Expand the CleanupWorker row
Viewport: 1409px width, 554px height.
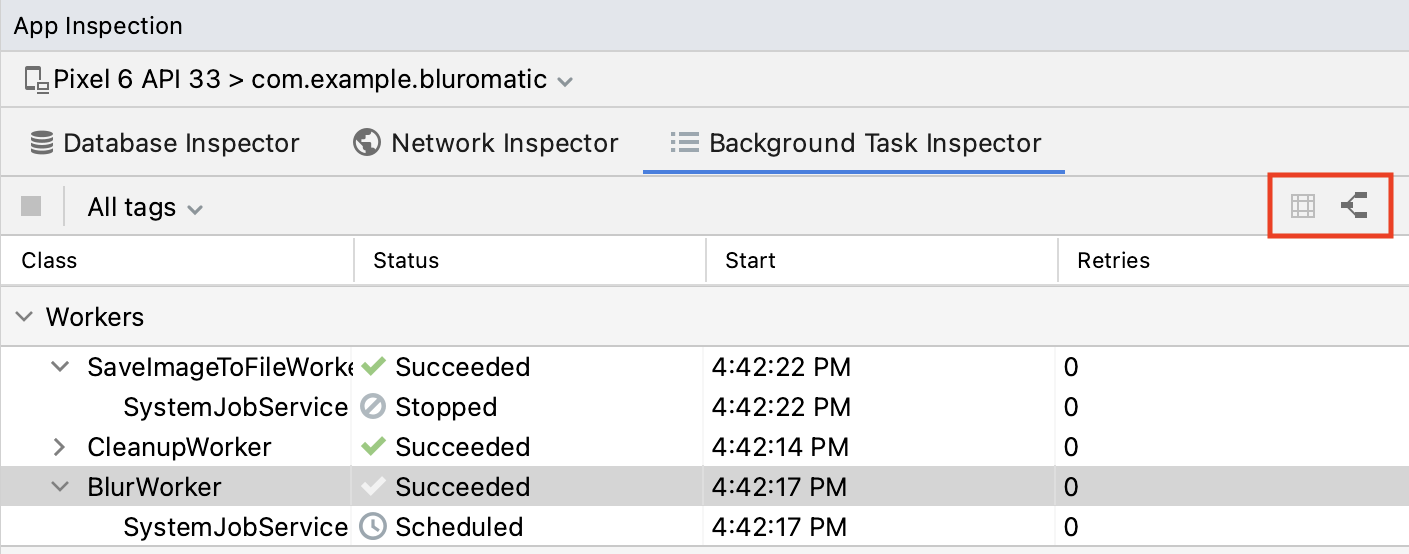pyautogui.click(x=59, y=447)
